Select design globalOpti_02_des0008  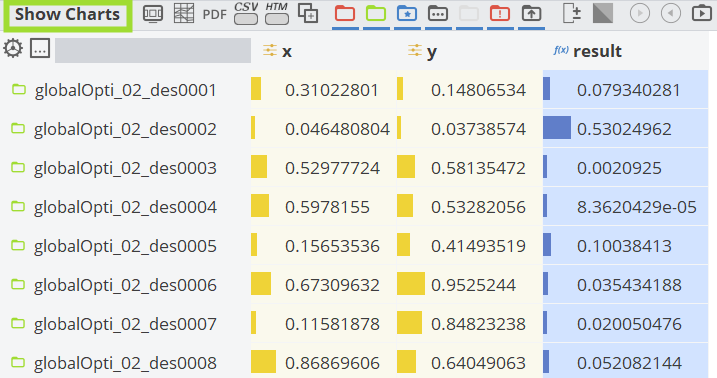pos(125,363)
